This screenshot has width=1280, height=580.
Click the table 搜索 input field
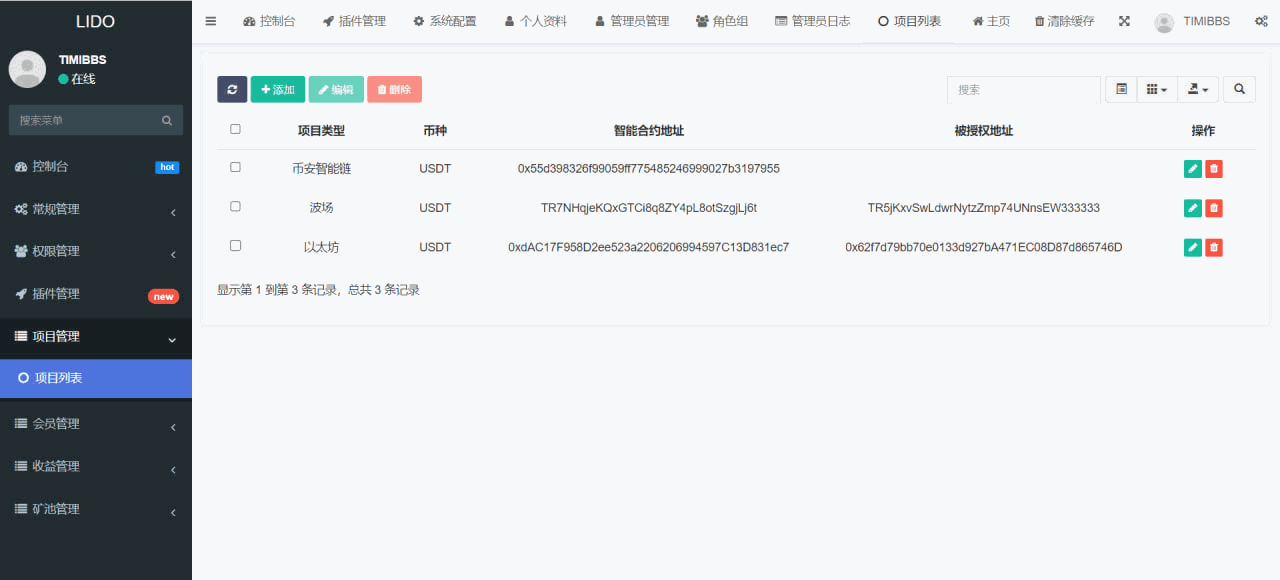[x=1023, y=89]
